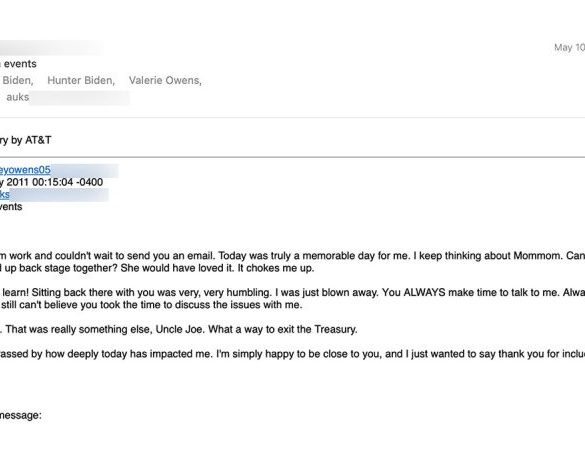This screenshot has height=450, width=585.
Task: Click the 'message:' text near the bottom
Action: pos(21,415)
